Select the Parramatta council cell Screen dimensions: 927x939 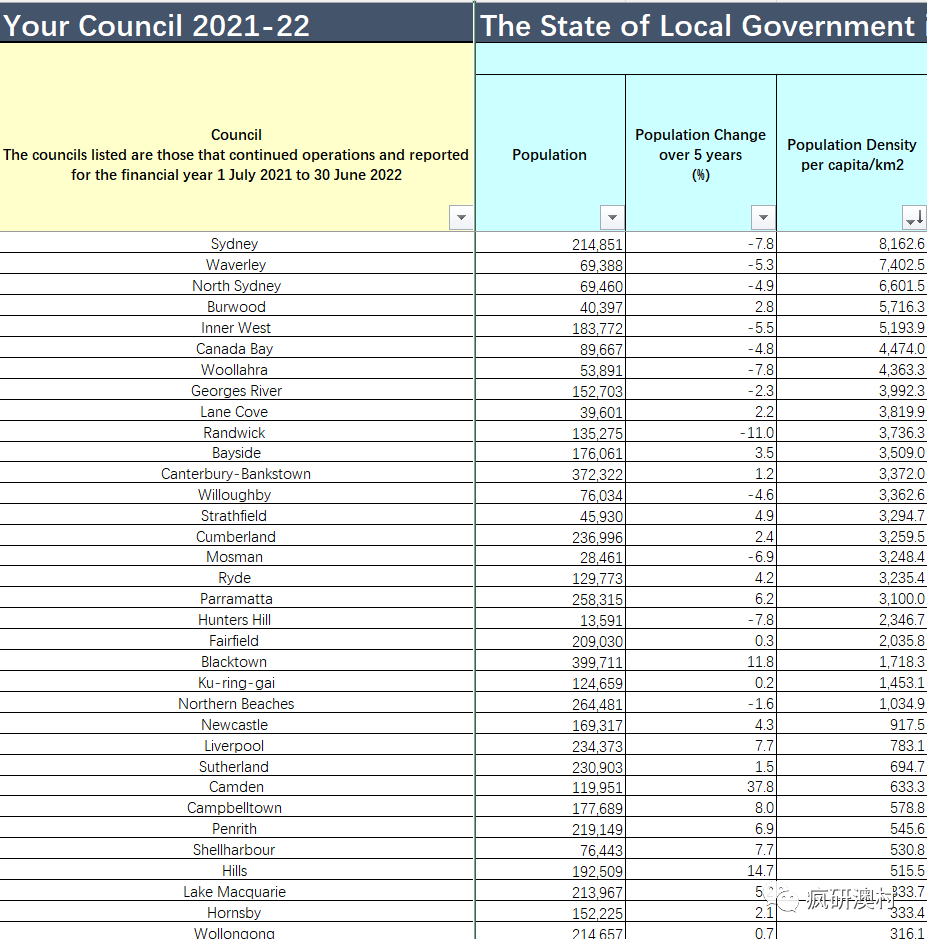tap(236, 598)
